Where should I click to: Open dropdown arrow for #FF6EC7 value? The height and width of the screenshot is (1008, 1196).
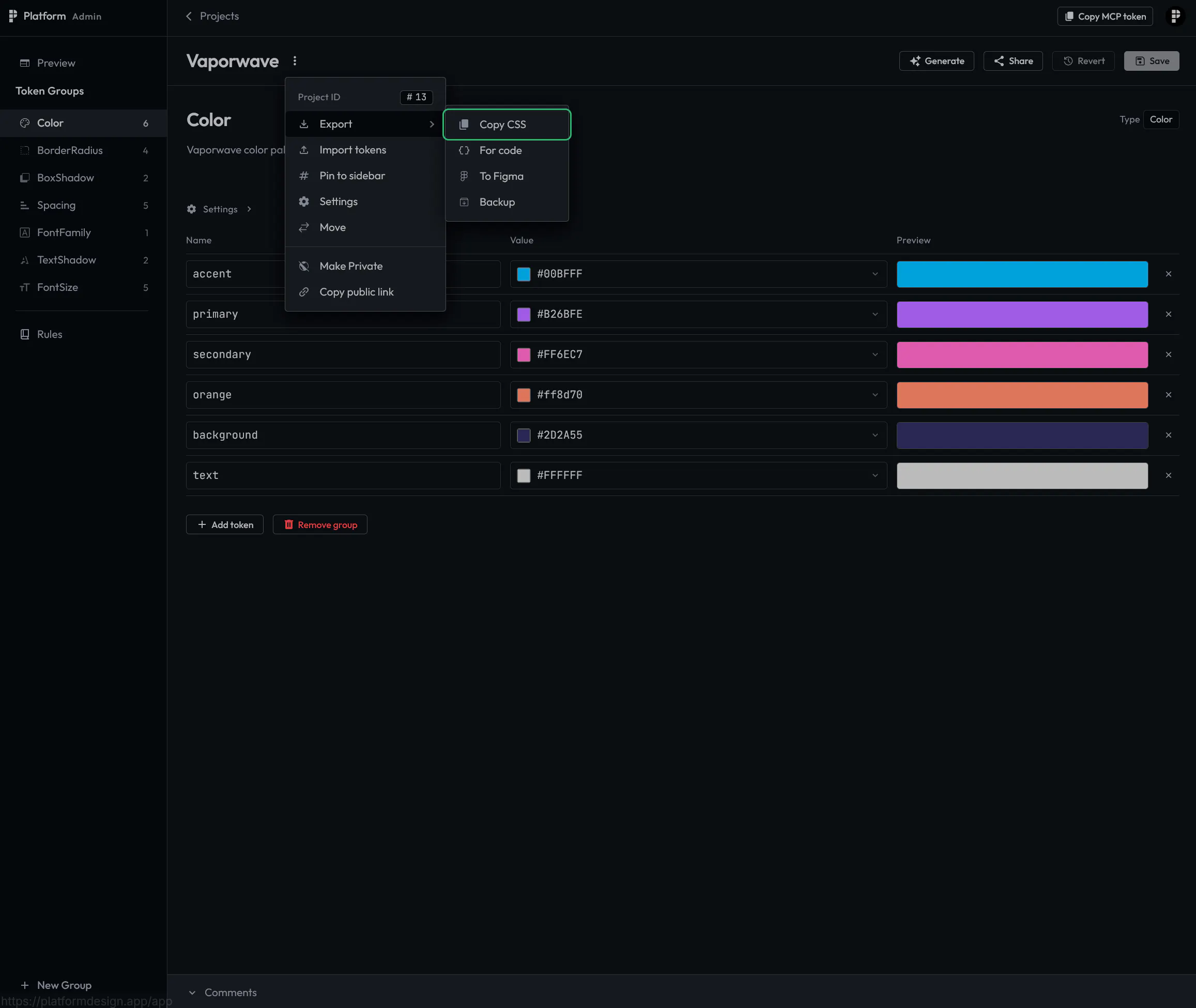tap(875, 355)
